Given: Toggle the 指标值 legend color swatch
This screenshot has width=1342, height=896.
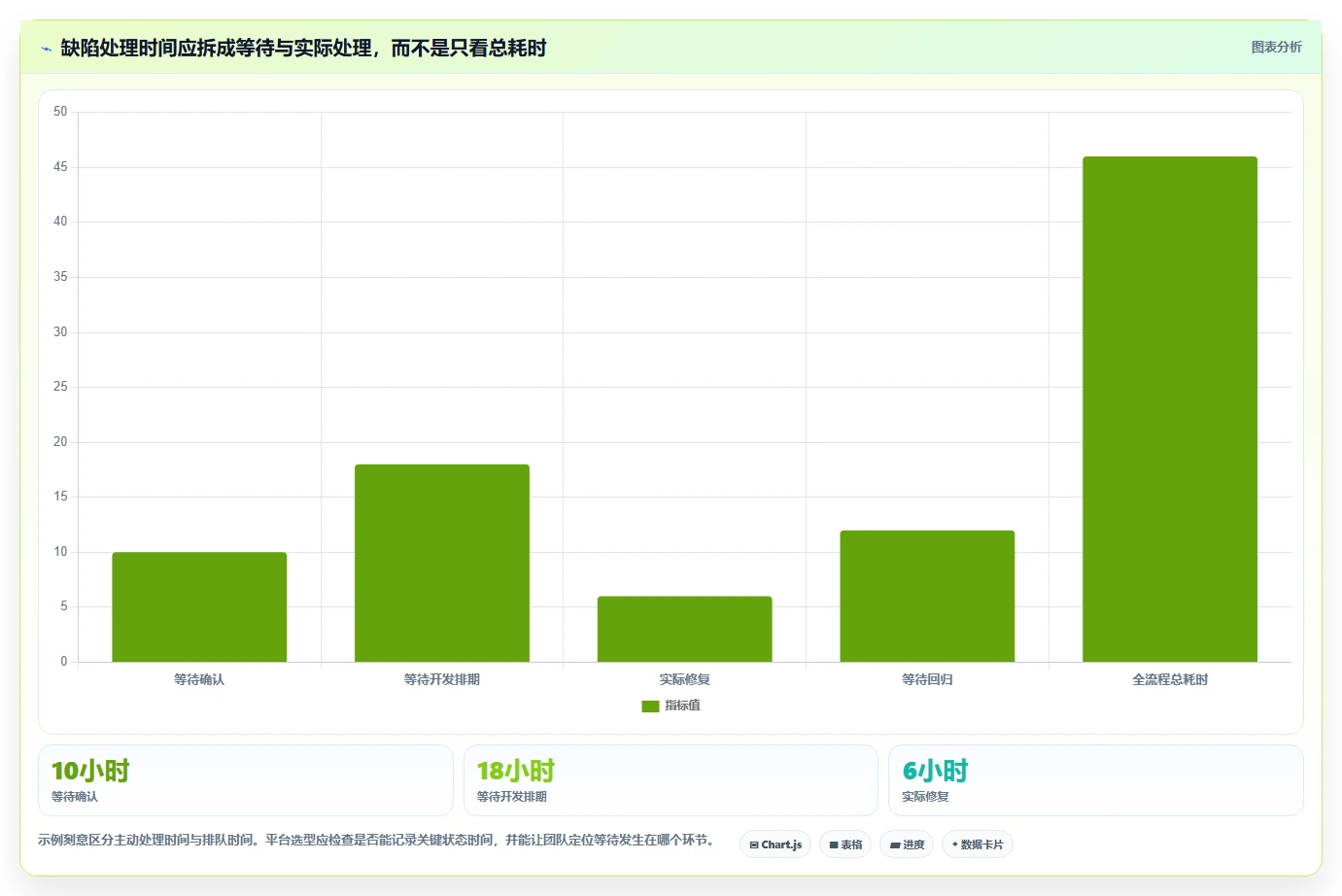Looking at the screenshot, I should (650, 706).
